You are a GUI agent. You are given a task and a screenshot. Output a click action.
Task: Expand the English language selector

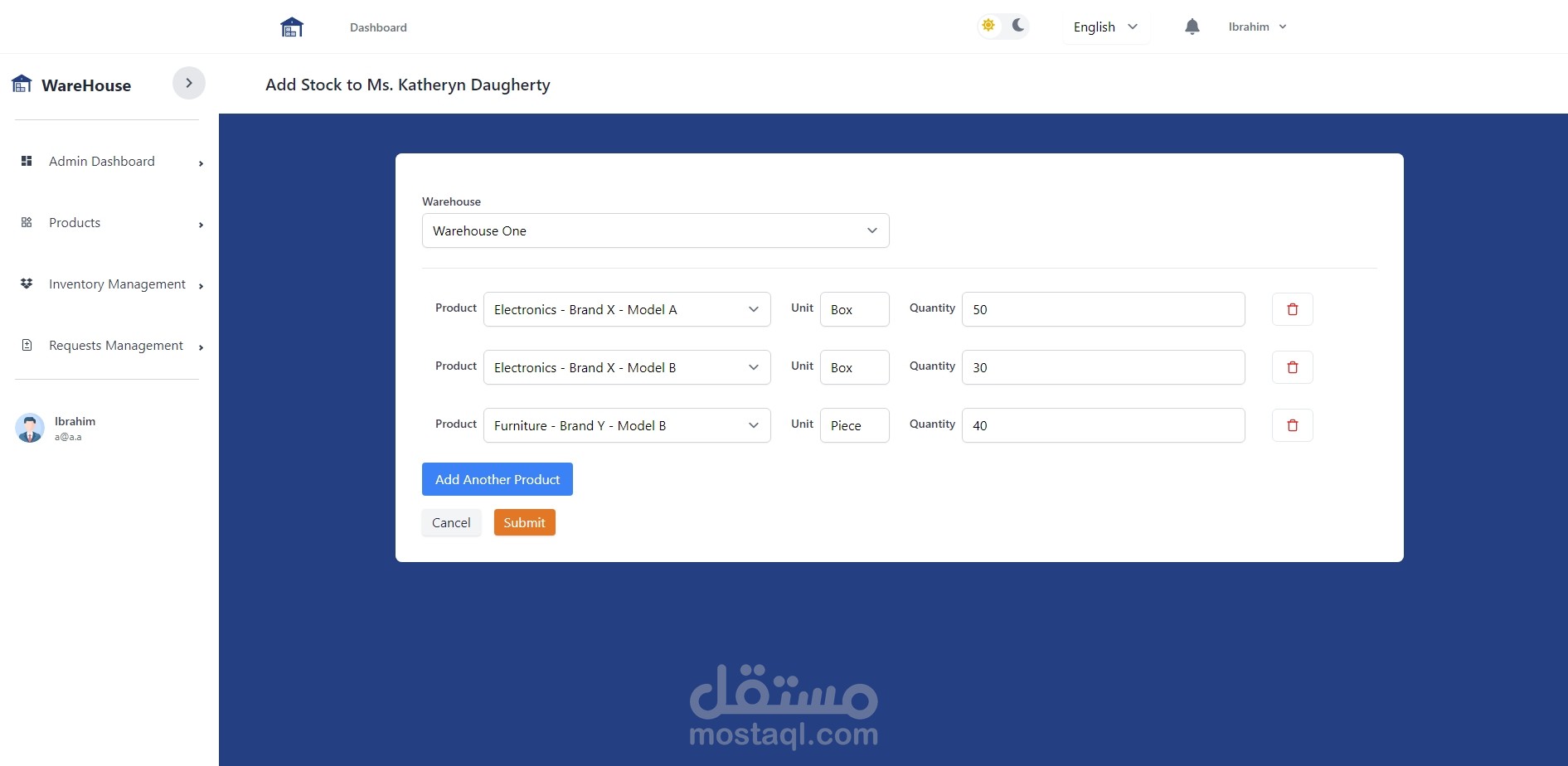point(1105,27)
